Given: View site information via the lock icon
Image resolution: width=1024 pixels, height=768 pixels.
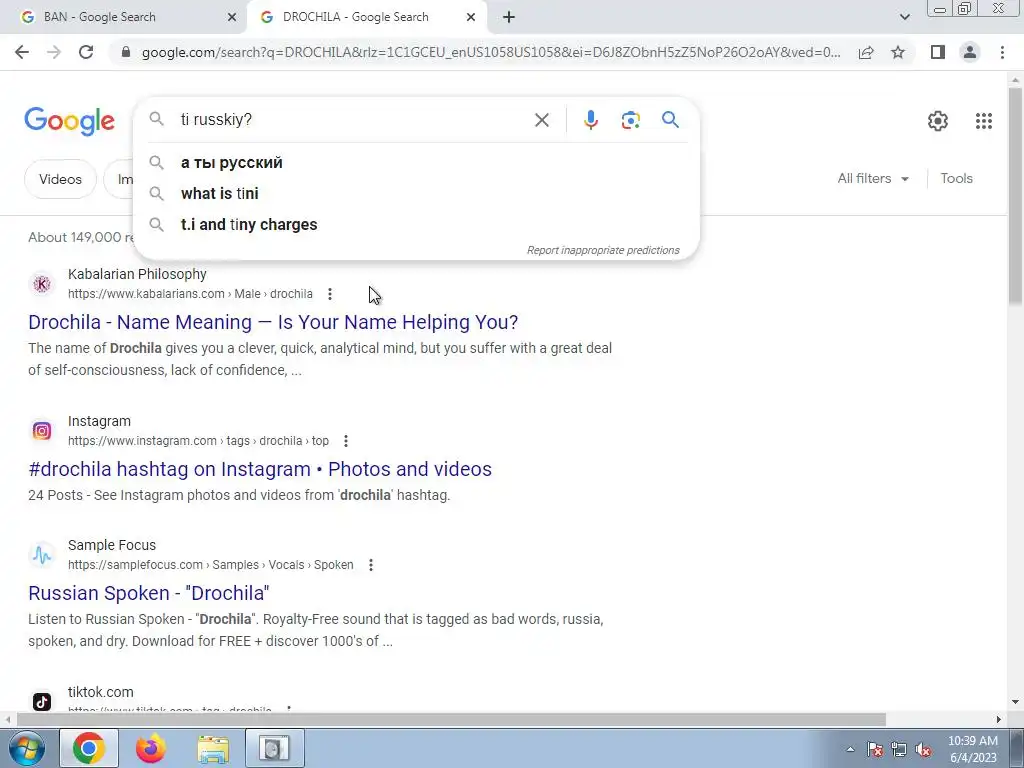Looking at the screenshot, I should coord(126,52).
